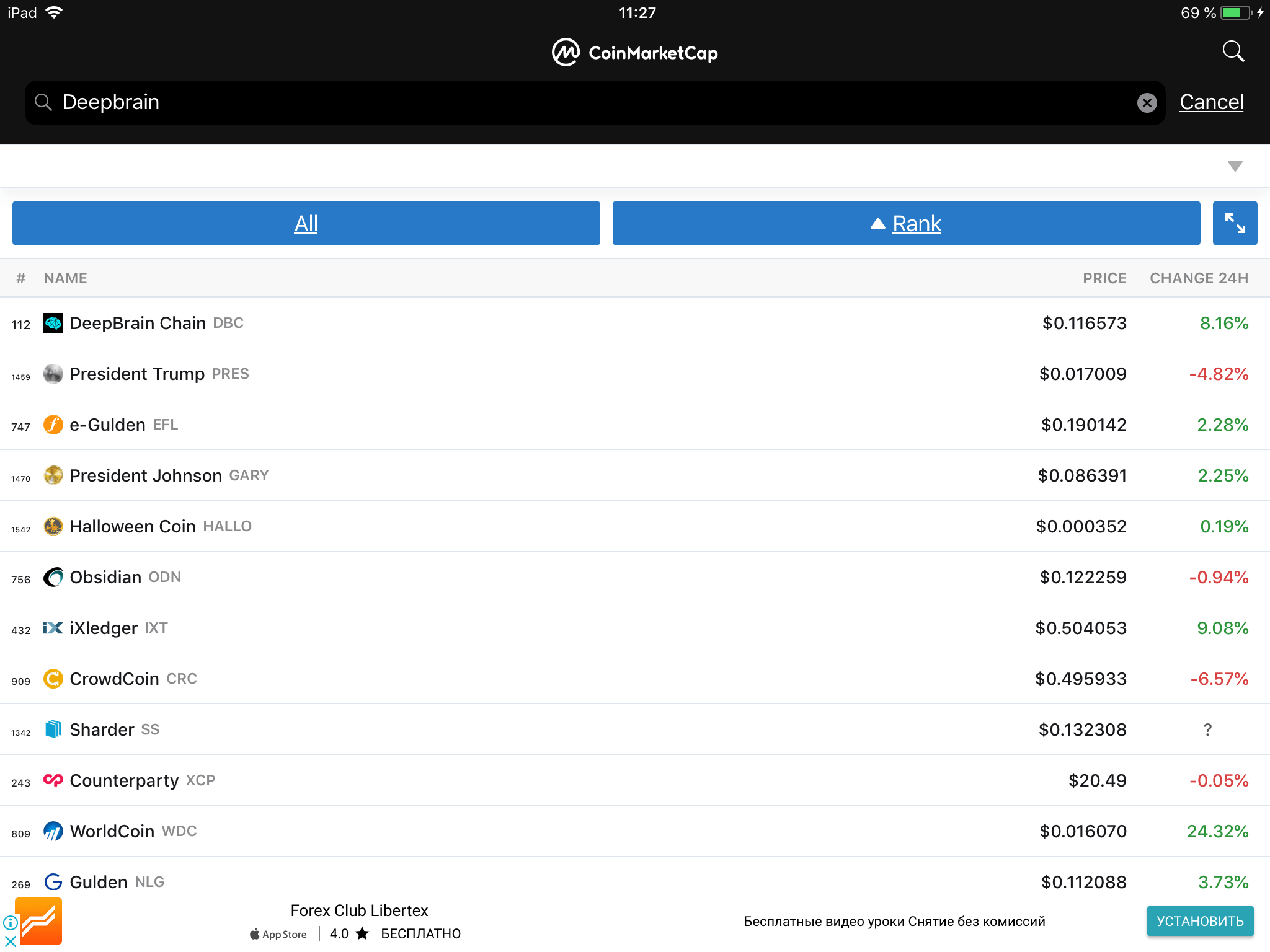1270x952 pixels.
Task: Open Forex Club Libertex ad title
Action: 359,910
